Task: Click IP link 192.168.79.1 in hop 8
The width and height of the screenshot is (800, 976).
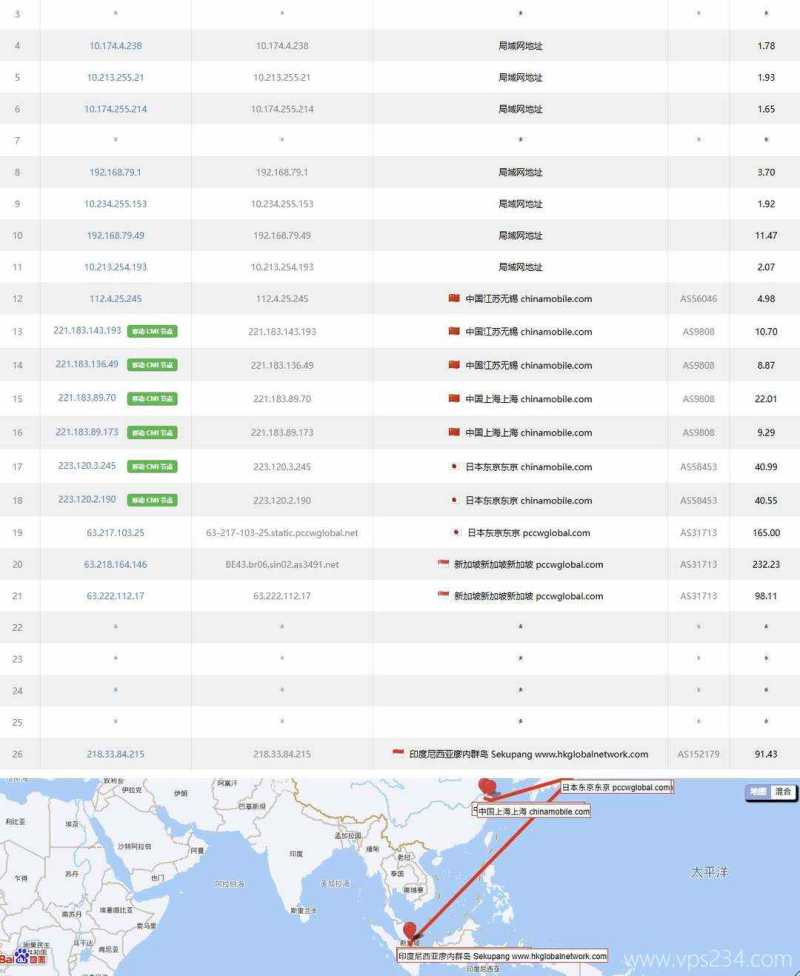Action: click(x=115, y=172)
